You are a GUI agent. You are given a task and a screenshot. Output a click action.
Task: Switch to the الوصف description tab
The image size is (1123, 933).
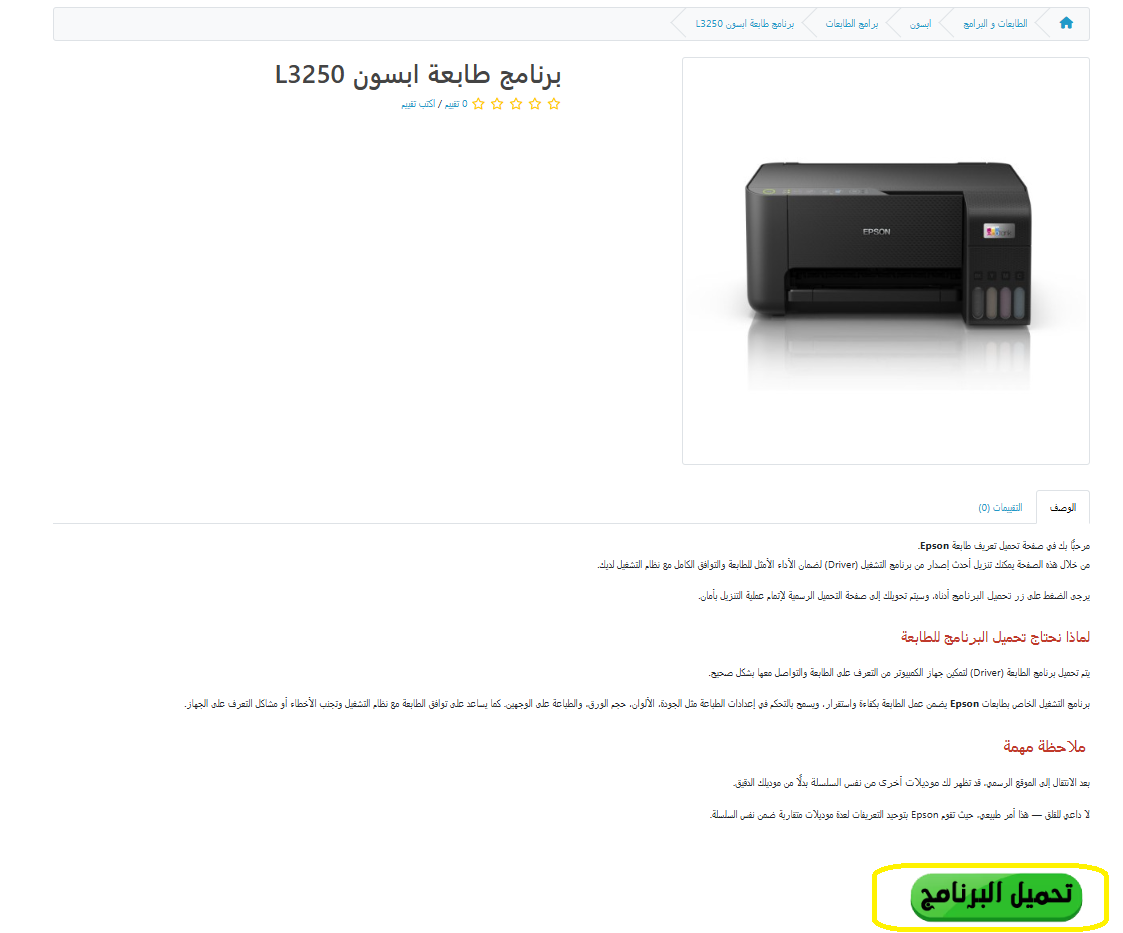(x=1063, y=507)
